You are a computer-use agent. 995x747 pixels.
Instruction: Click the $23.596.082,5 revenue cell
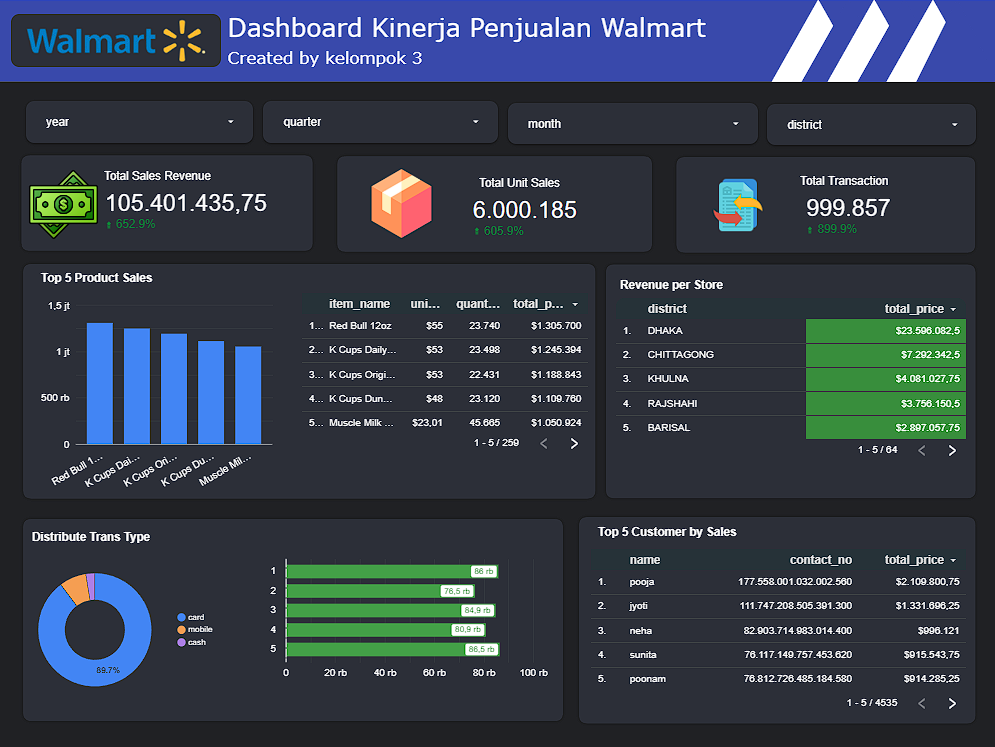tap(886, 331)
